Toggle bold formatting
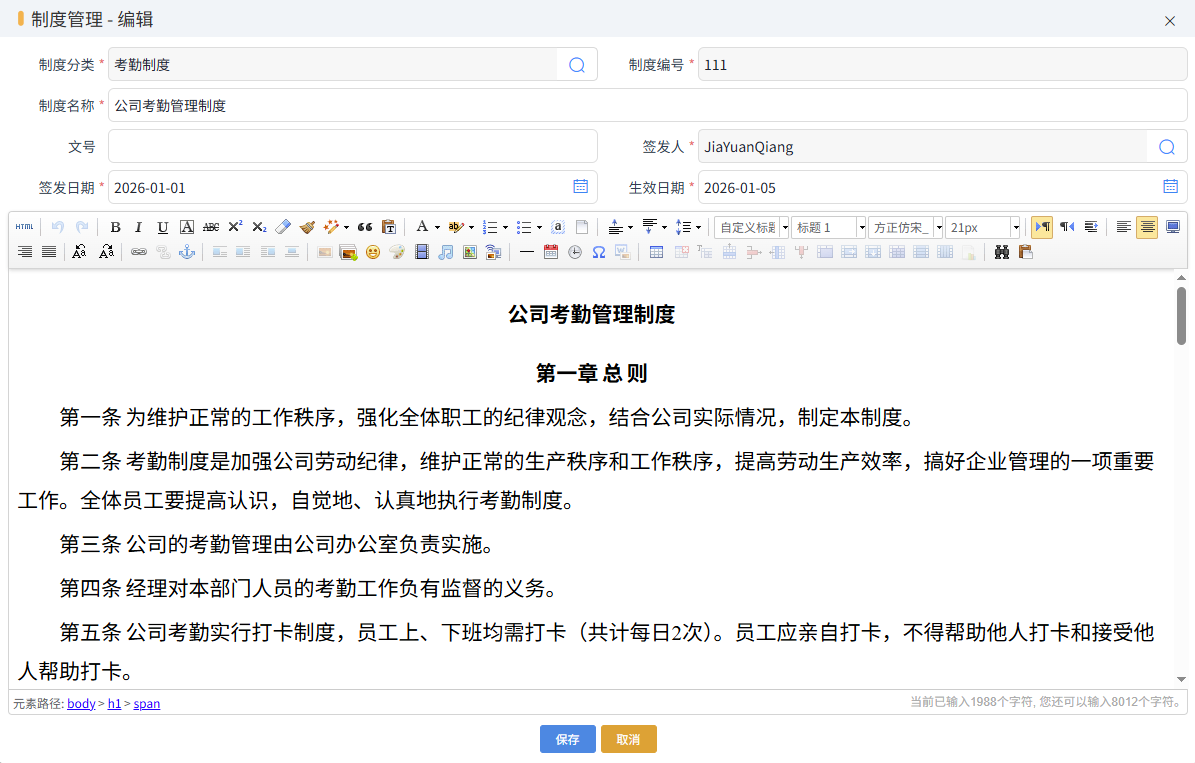Viewport: 1195px width, 763px height. pos(115,227)
